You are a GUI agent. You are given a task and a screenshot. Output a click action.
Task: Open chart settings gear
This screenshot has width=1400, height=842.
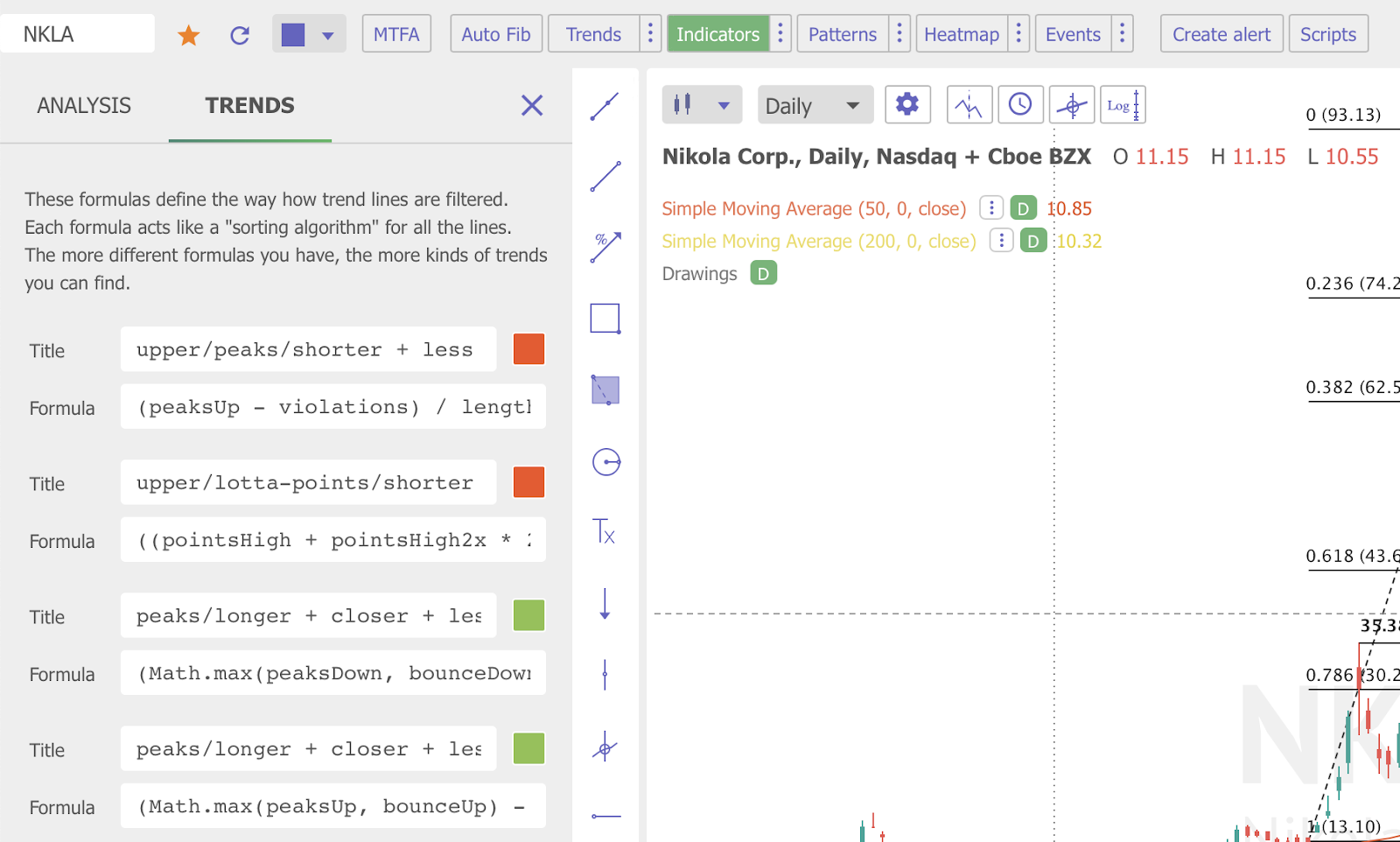(907, 105)
